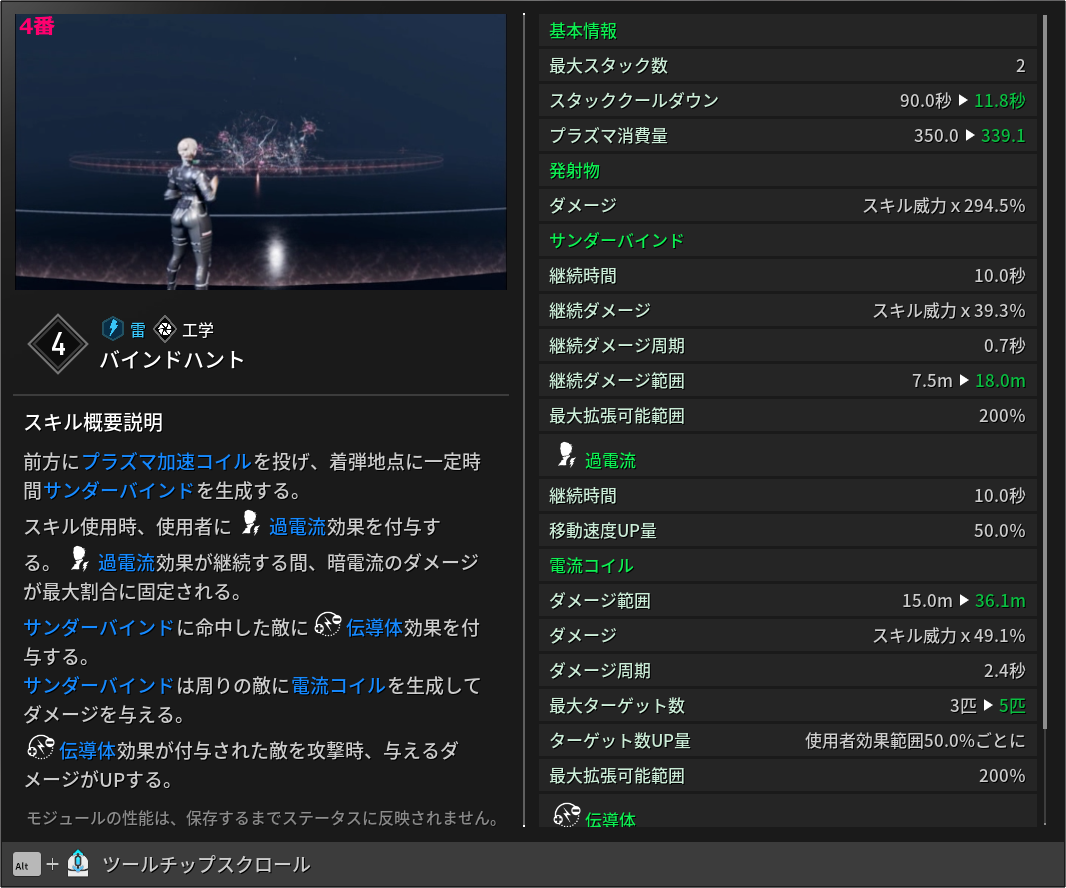Click the ダメージ周期 2.4秒 row
The height and width of the screenshot is (888, 1066).
pos(788,670)
